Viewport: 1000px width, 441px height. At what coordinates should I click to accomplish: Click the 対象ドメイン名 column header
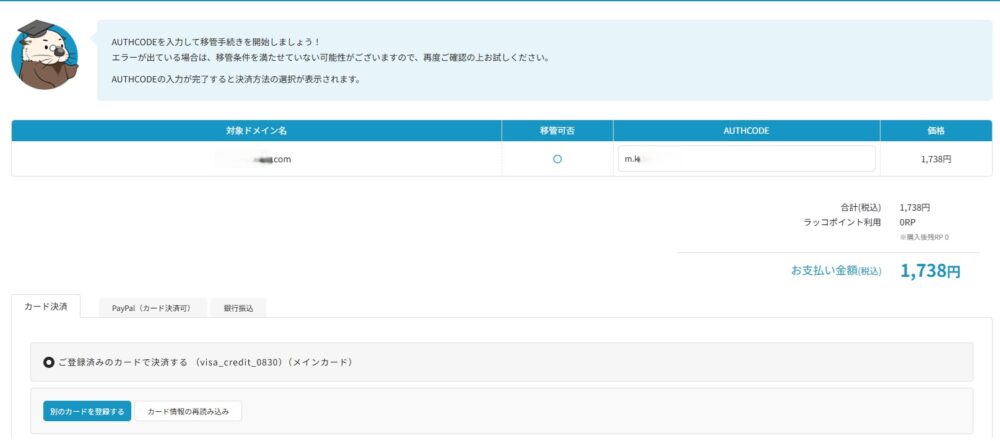pos(256,131)
